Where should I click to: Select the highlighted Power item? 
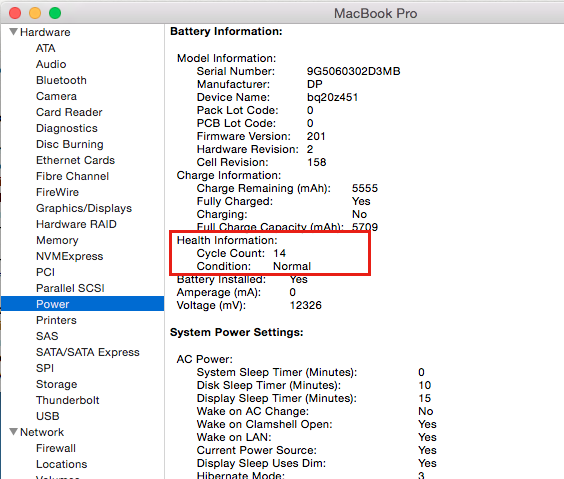[82, 304]
